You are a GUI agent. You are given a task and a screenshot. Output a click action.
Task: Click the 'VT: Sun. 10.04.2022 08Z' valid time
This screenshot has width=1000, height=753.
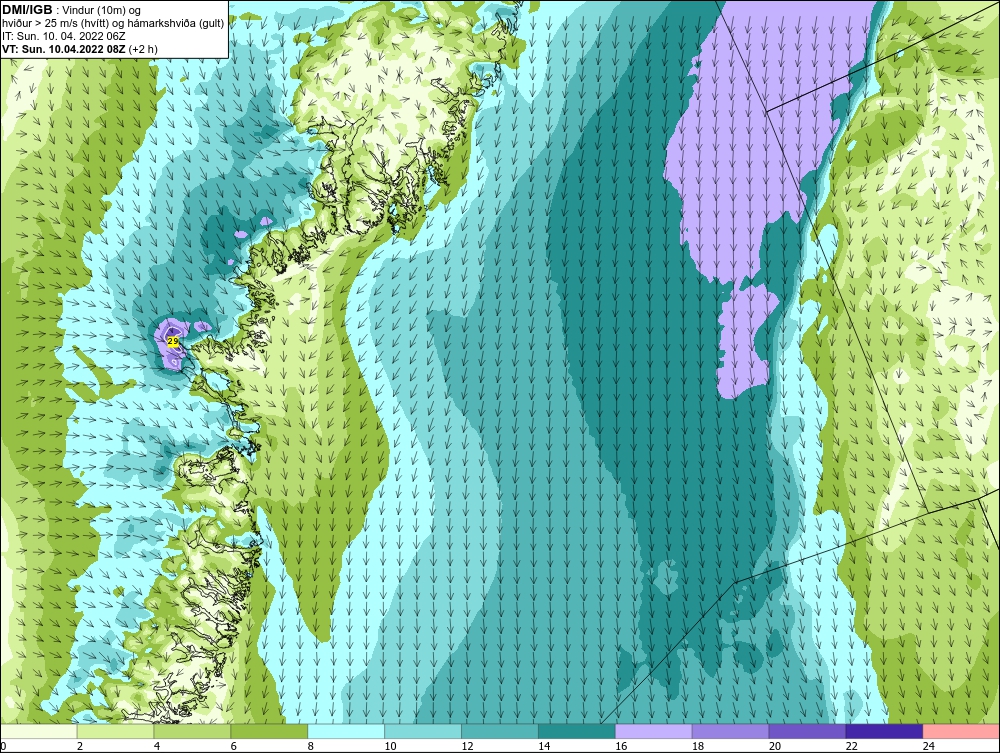pyautogui.click(x=64, y=48)
